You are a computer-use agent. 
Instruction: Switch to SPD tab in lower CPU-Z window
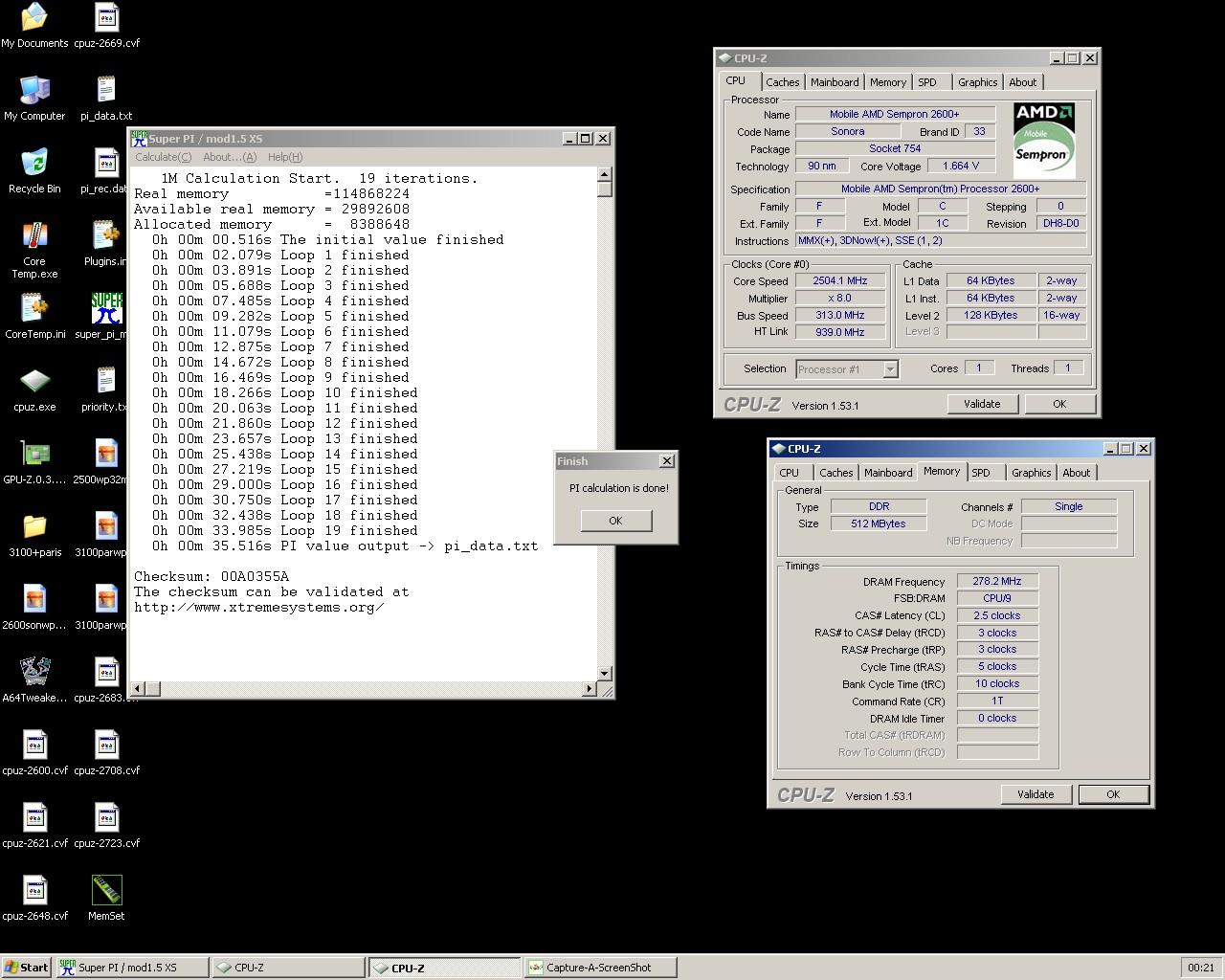(981, 473)
